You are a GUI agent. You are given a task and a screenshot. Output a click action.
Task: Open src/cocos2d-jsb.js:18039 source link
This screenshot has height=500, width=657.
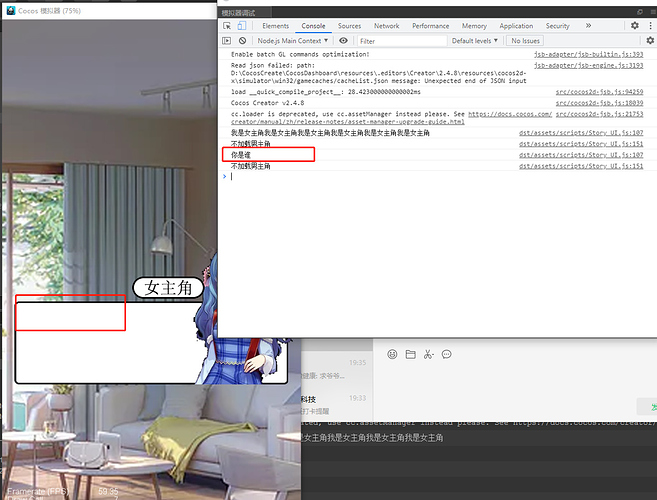click(599, 103)
